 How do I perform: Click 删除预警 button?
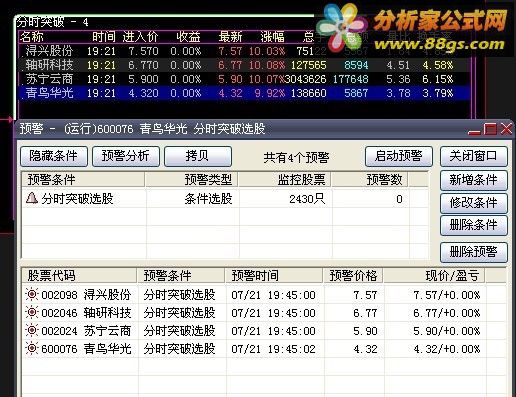point(474,252)
